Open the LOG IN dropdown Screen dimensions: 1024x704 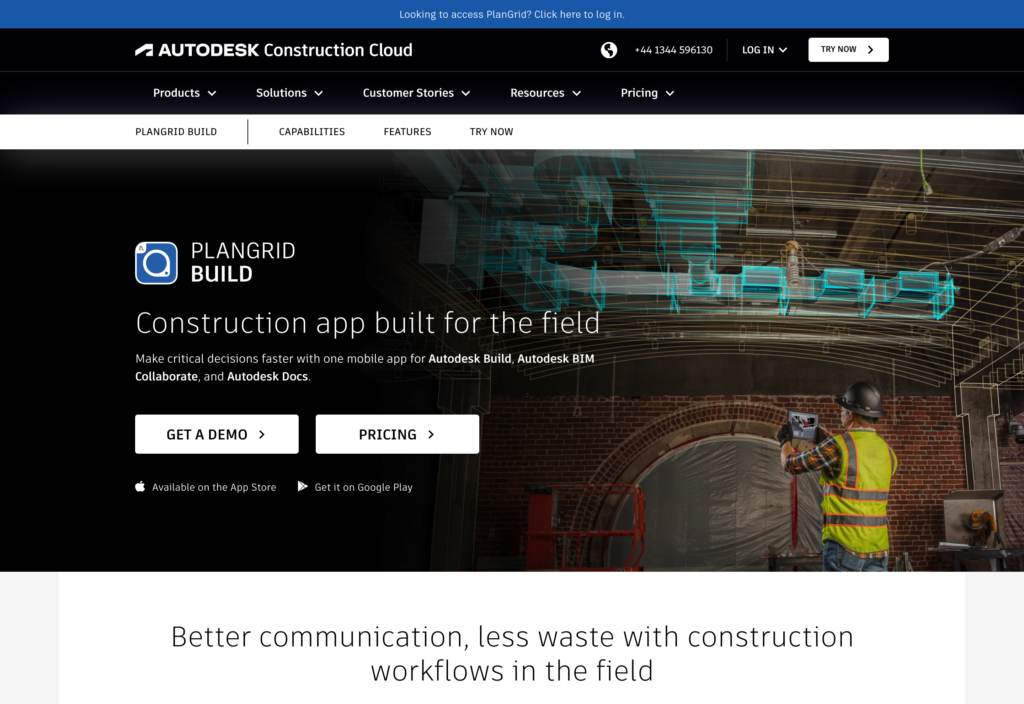click(763, 49)
